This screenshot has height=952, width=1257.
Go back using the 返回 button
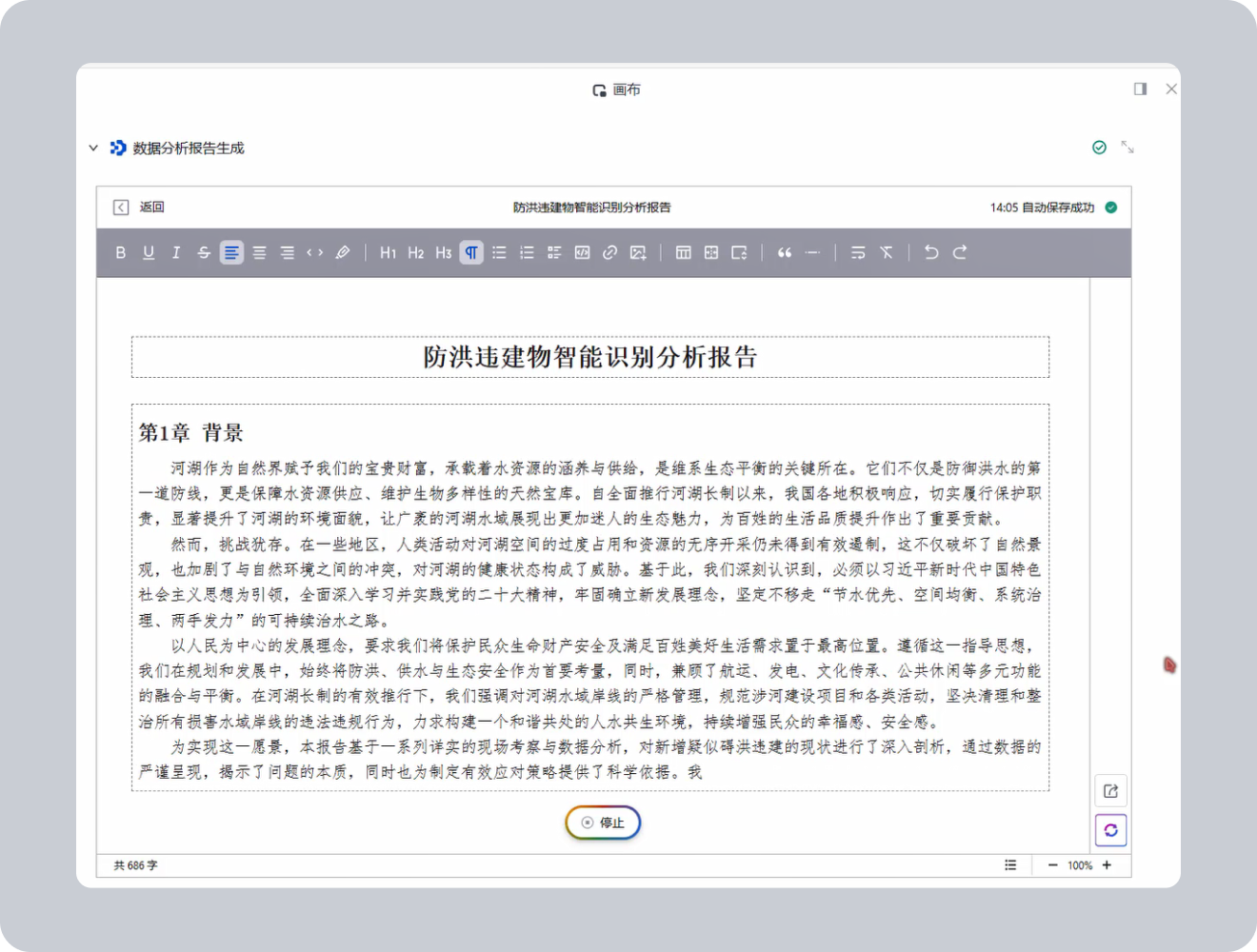139,207
